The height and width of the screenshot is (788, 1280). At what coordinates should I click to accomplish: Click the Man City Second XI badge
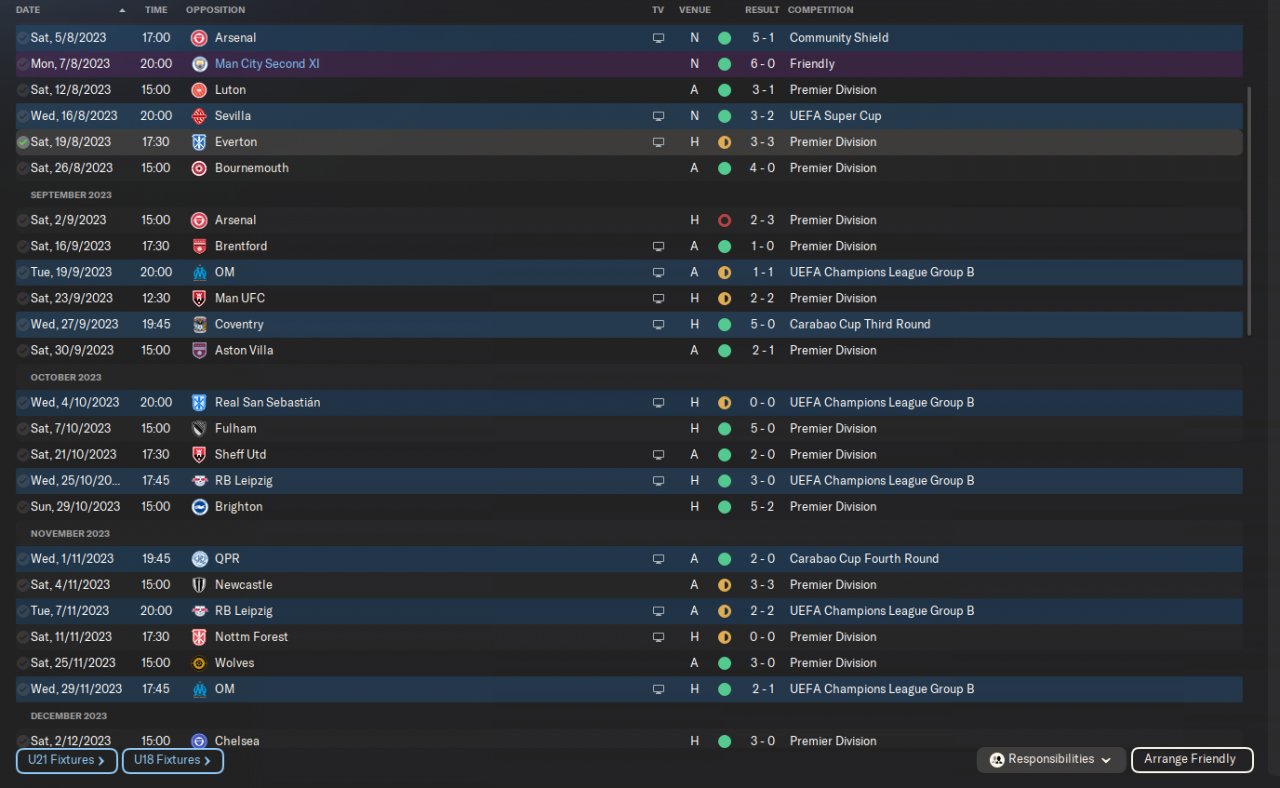click(x=199, y=64)
